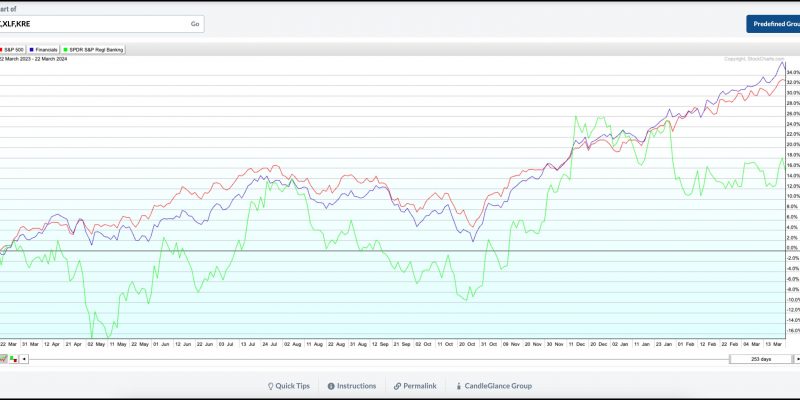This screenshot has height=400, width=800.
Task: Click the 253 days slider handle
Action: [761, 359]
